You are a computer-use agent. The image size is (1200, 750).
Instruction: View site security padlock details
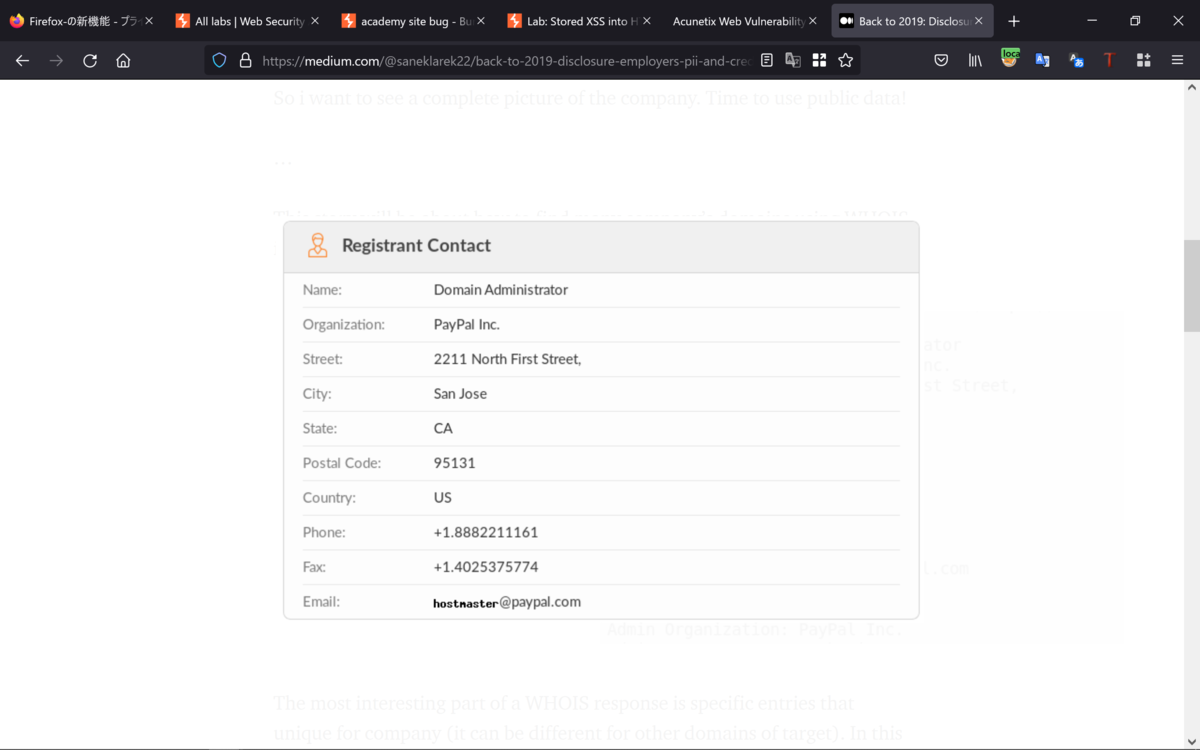pos(245,60)
